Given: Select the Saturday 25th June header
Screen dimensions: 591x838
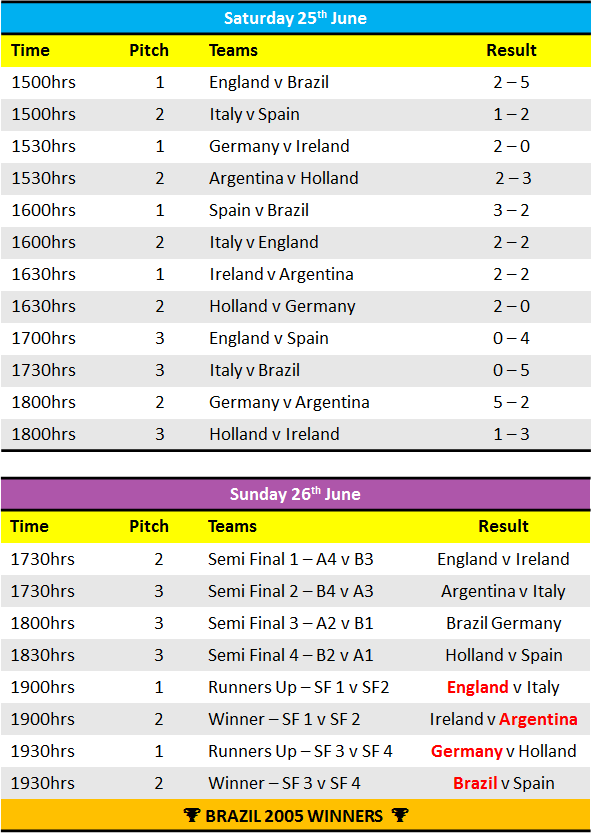Looking at the screenshot, I should (296, 18).
